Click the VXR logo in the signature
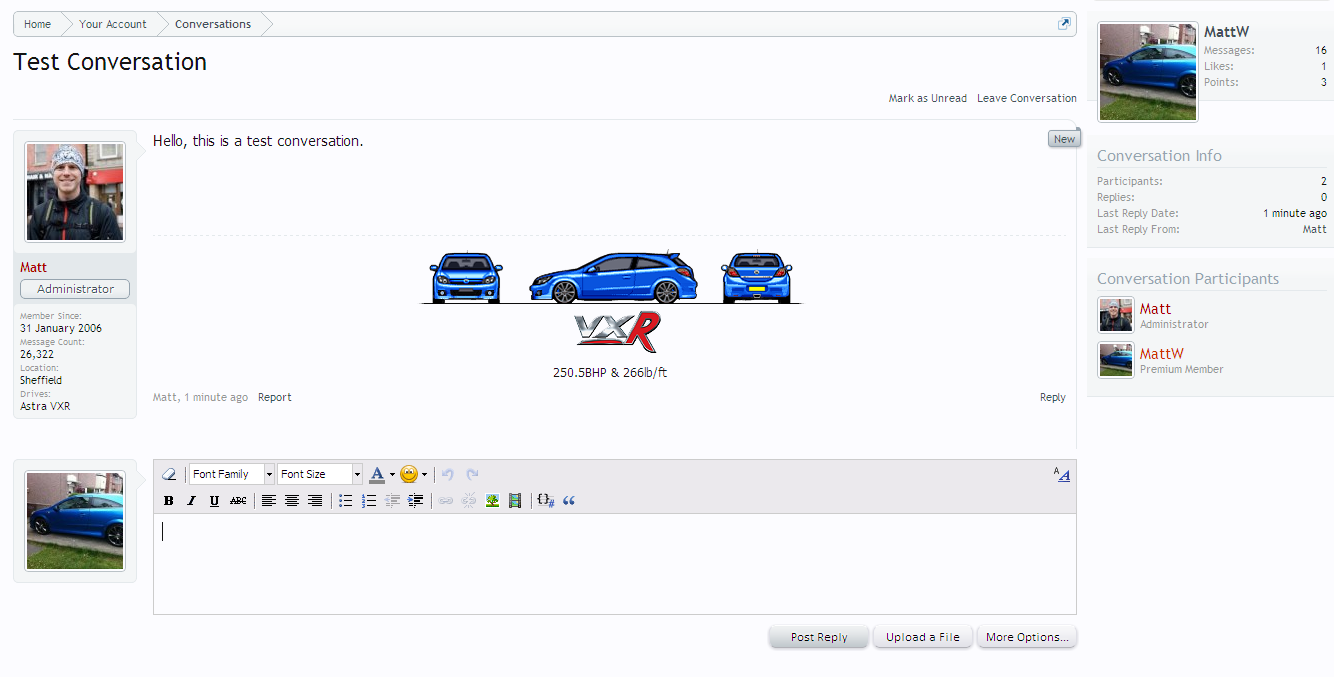Screen dimensions: 1334x677 coord(617,333)
